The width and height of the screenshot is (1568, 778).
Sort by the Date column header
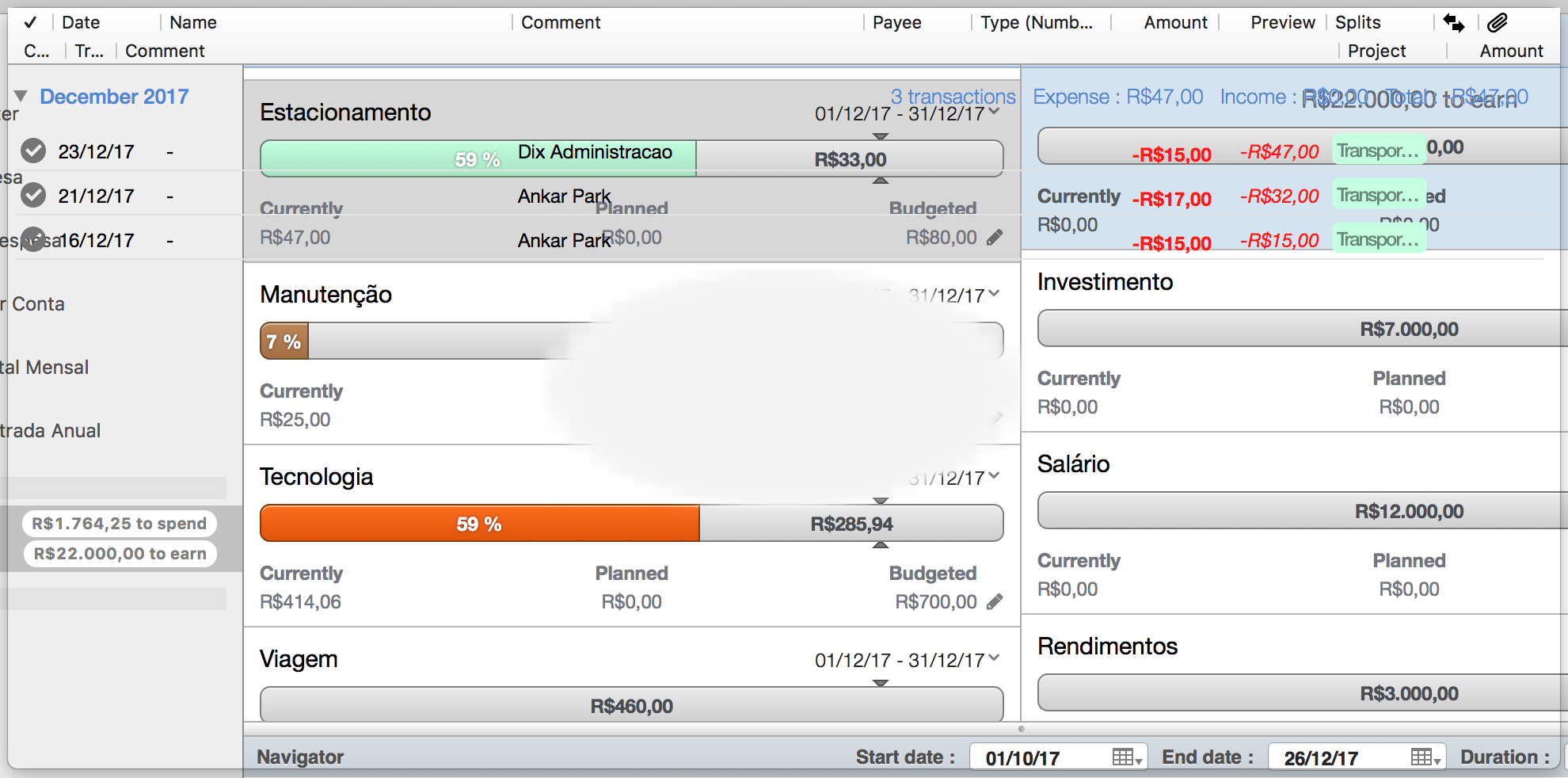click(x=81, y=22)
